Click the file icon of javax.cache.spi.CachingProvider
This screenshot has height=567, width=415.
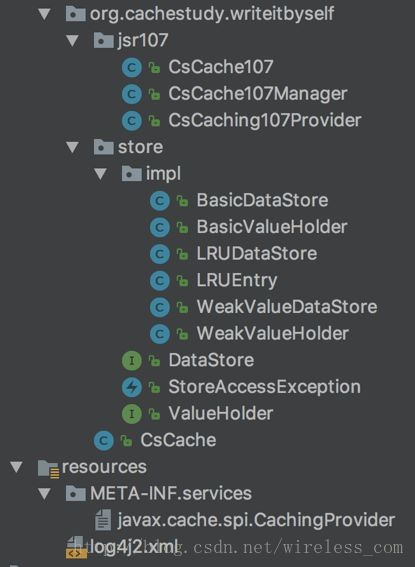[x=103, y=520]
